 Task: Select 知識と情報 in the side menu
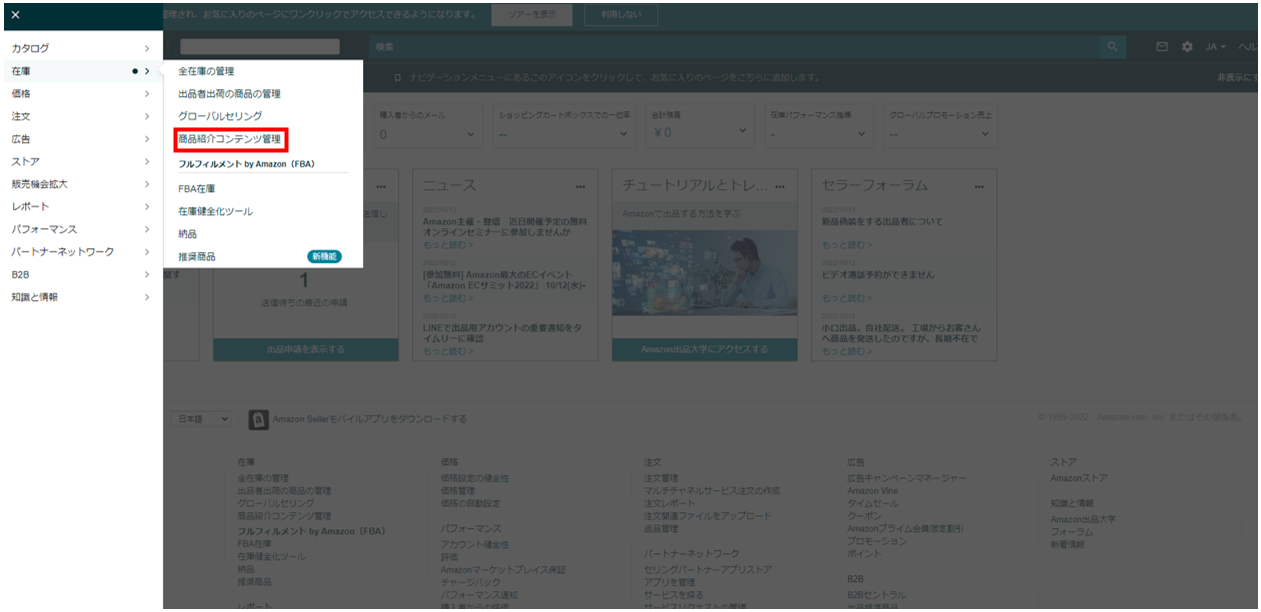[35, 297]
